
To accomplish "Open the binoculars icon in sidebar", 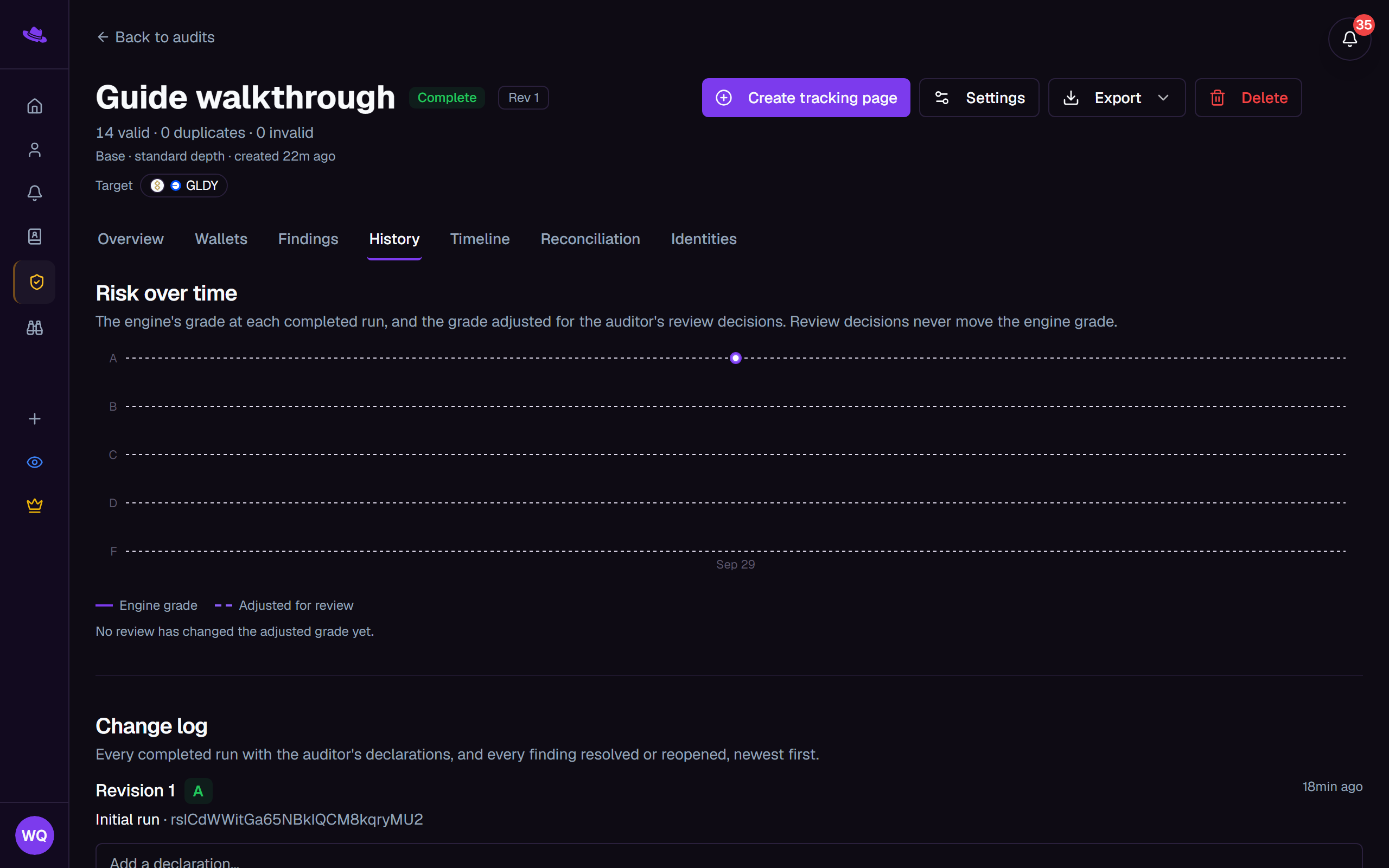I will (34, 327).
